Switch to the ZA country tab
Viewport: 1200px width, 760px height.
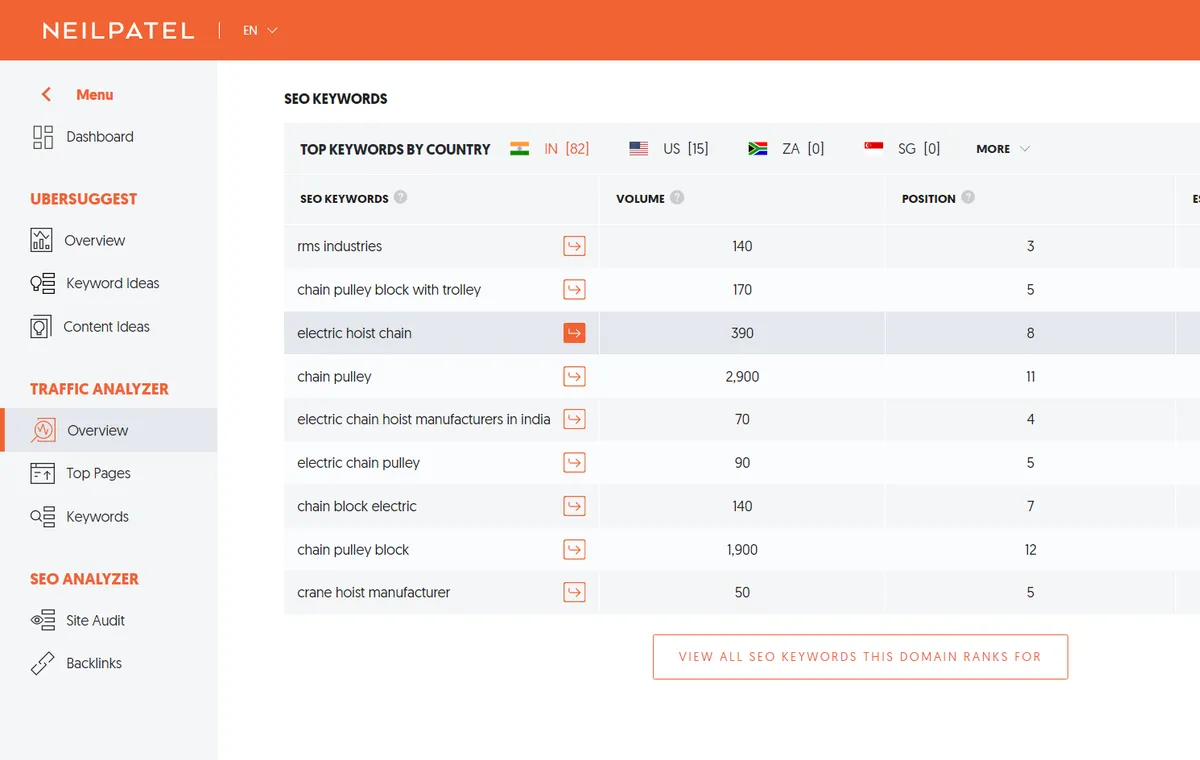[x=787, y=149]
